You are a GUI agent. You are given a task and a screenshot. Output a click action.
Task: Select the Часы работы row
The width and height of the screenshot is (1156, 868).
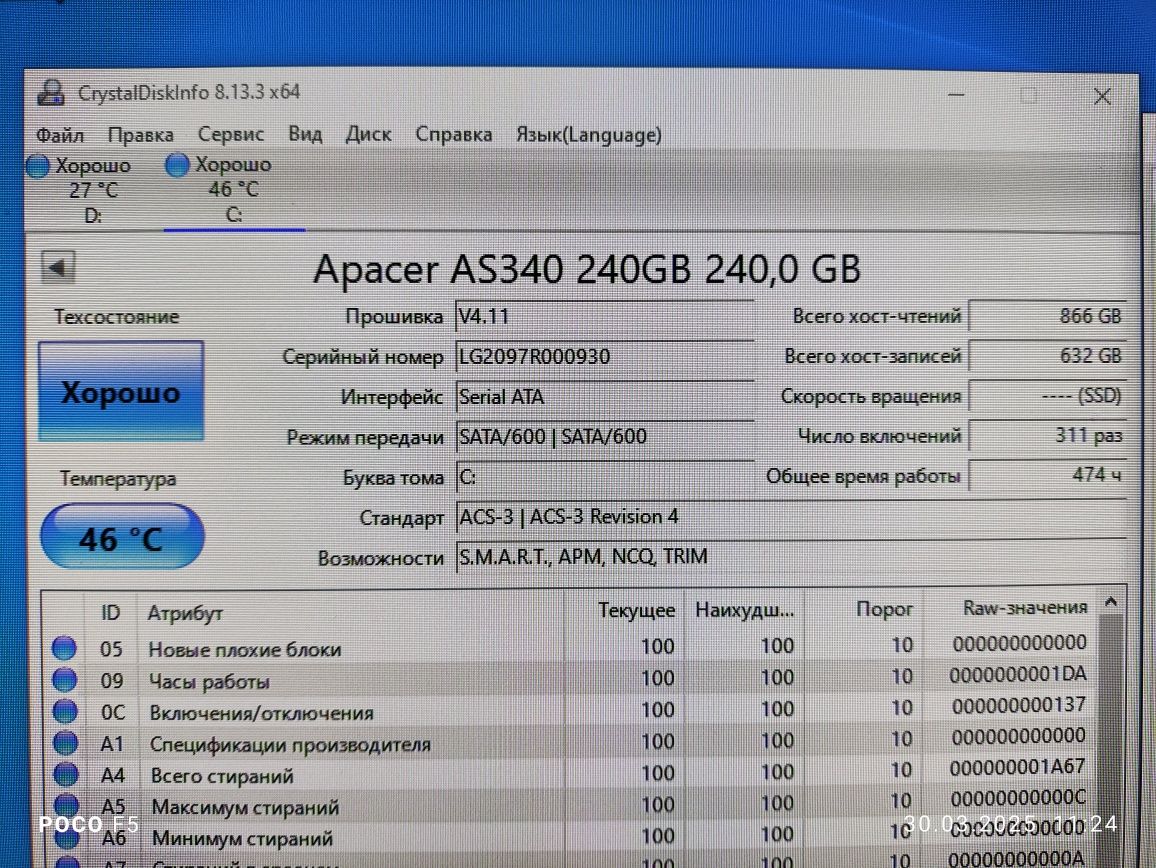pos(569,678)
